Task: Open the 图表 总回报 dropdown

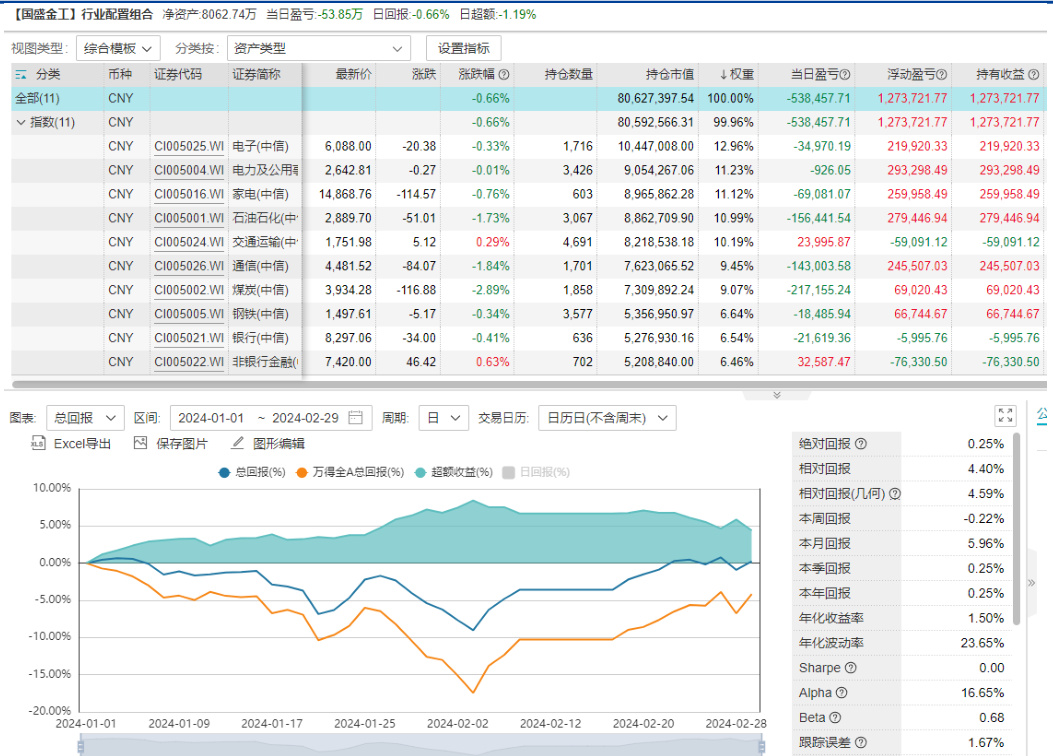Action: (x=85, y=417)
